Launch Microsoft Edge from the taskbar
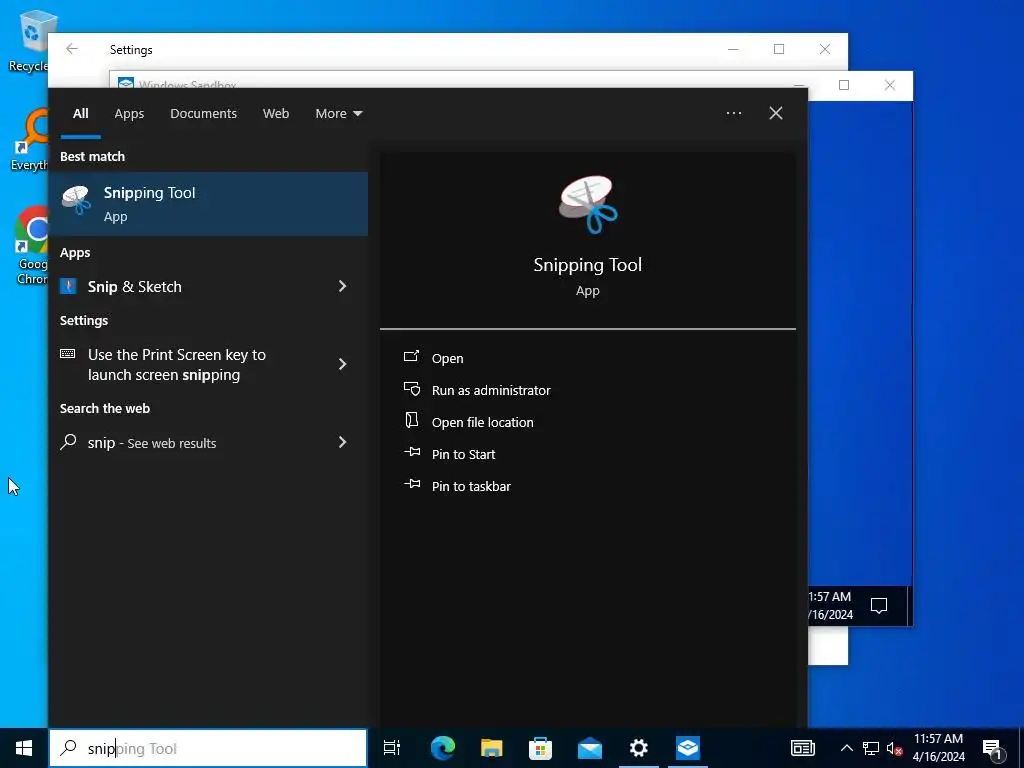 click(443, 748)
